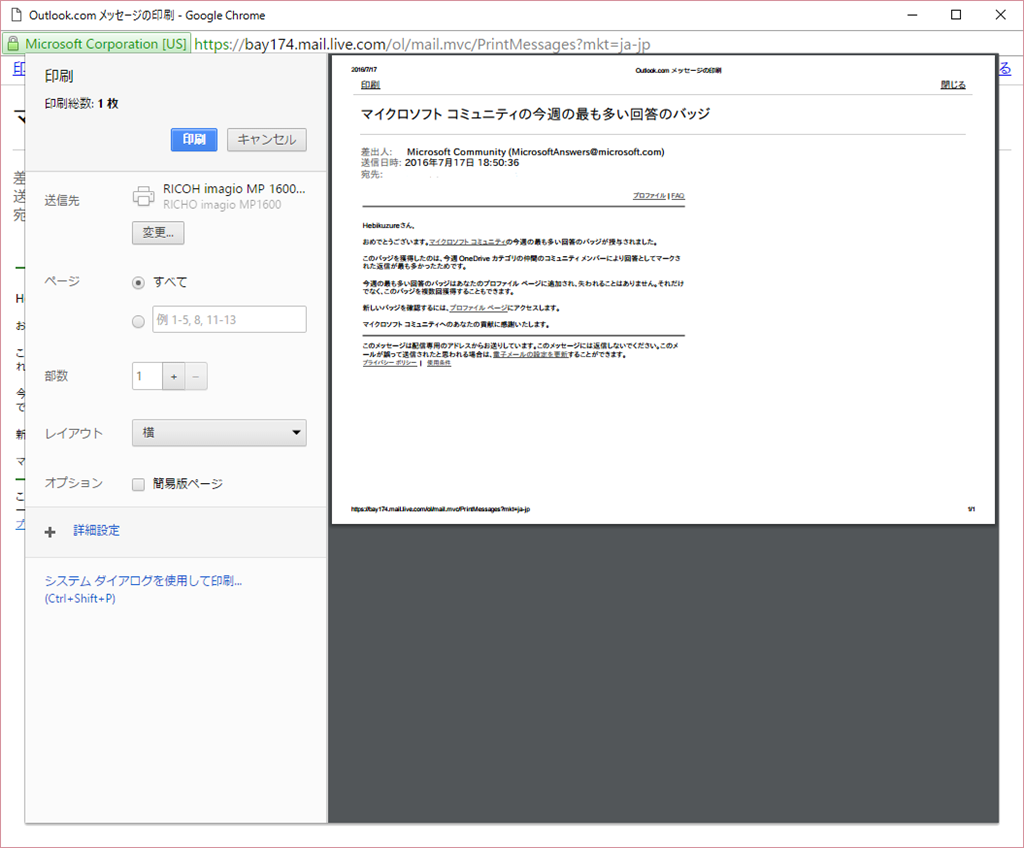1024x848 pixels.
Task: Click the Hebikuzure greeting line in preview
Action: click(389, 225)
